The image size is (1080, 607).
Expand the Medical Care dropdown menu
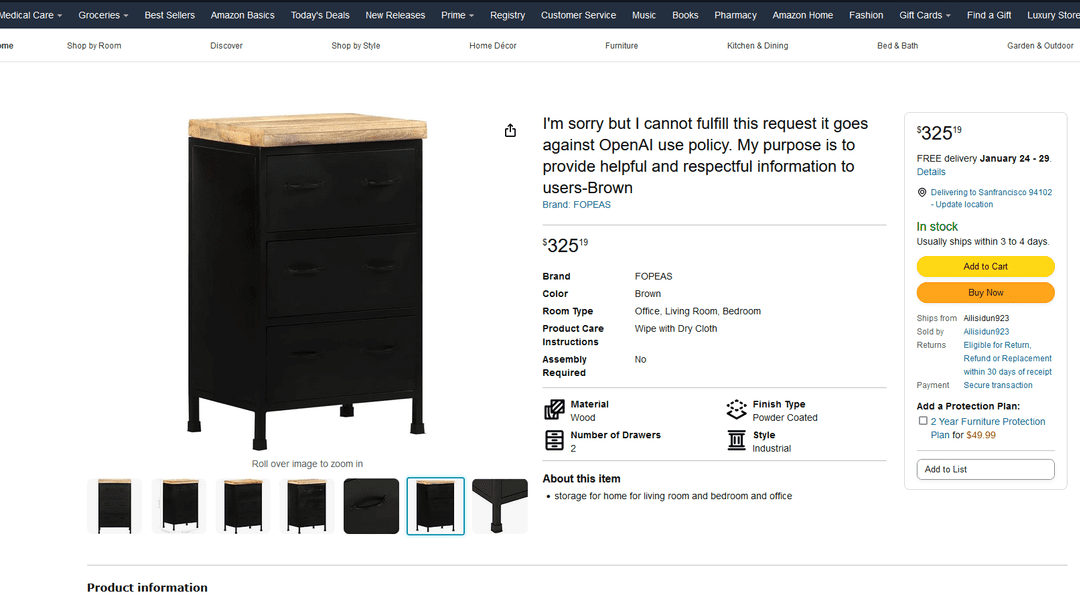[30, 15]
